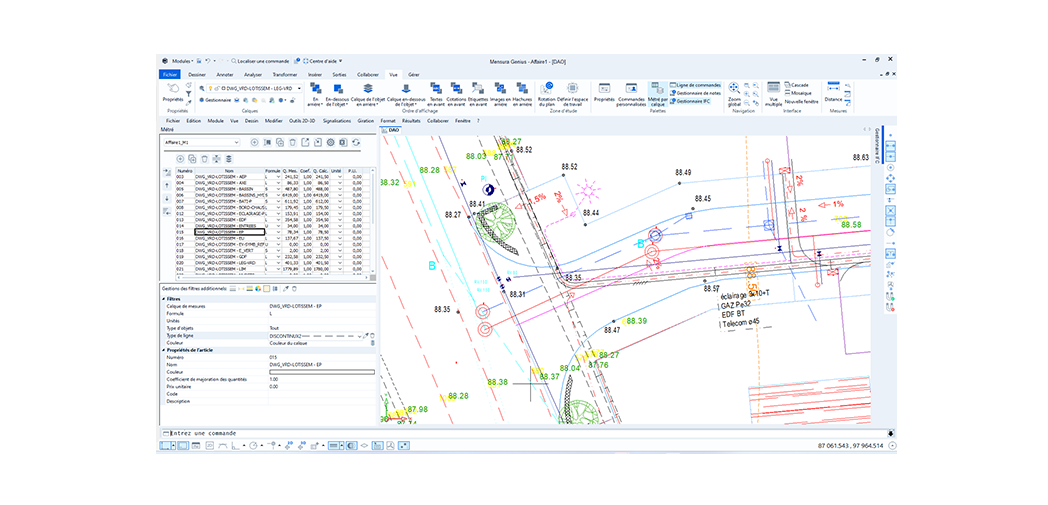Screen dimensions: 1048x505
Task: Open the Outils 2D-3D menu
Action: point(303,121)
